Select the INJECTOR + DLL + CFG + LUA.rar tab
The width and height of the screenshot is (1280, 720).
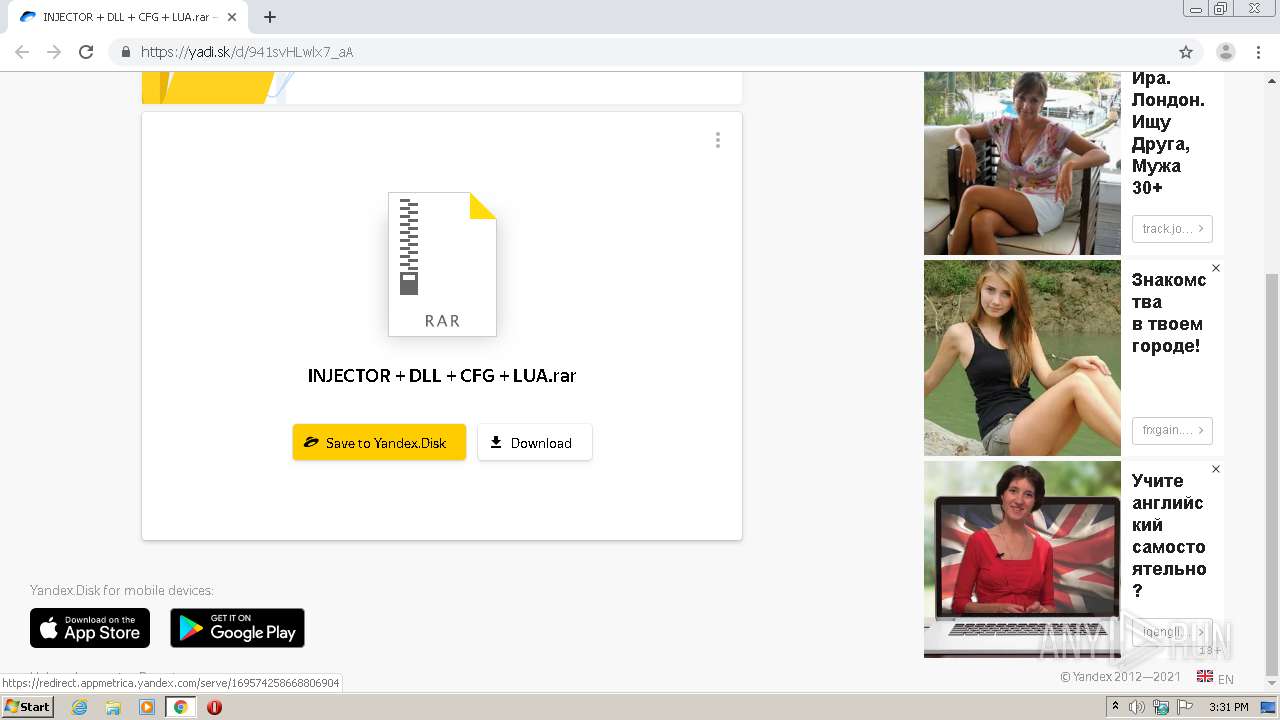[128, 17]
